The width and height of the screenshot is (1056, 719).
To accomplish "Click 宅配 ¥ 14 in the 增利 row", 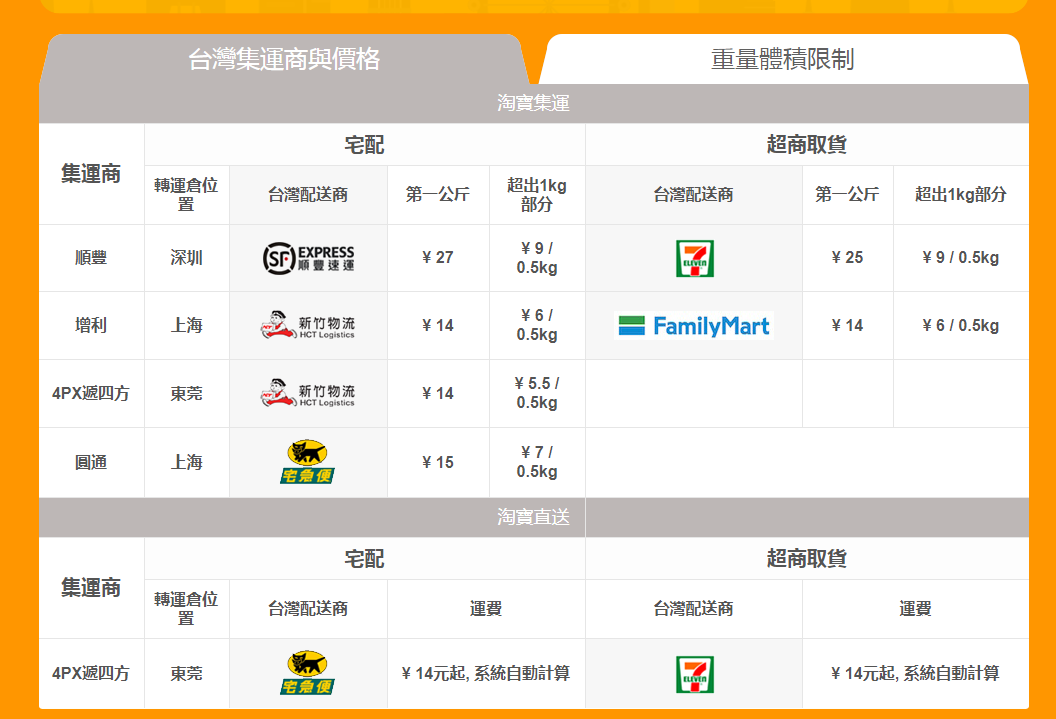I will (438, 326).
